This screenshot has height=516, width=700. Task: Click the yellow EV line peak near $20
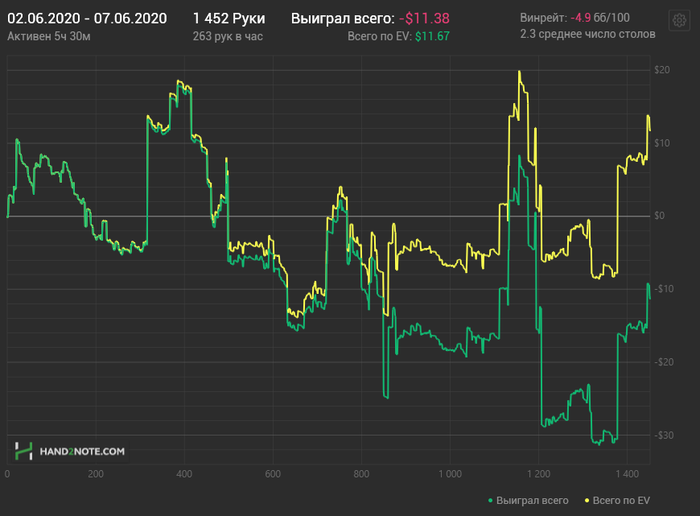tap(519, 71)
